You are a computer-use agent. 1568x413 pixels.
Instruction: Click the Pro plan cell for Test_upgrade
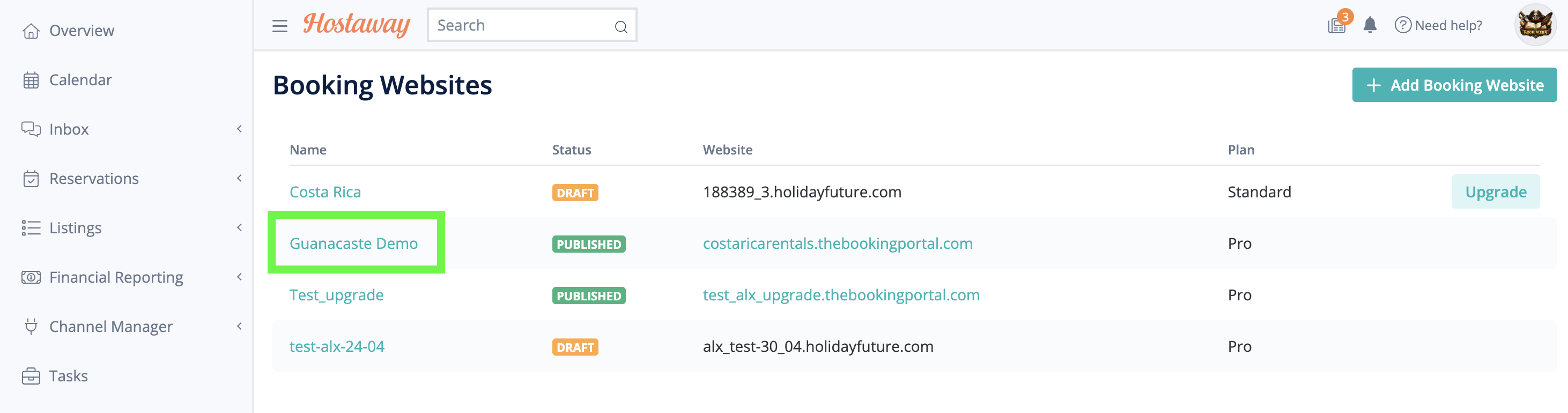1239,296
